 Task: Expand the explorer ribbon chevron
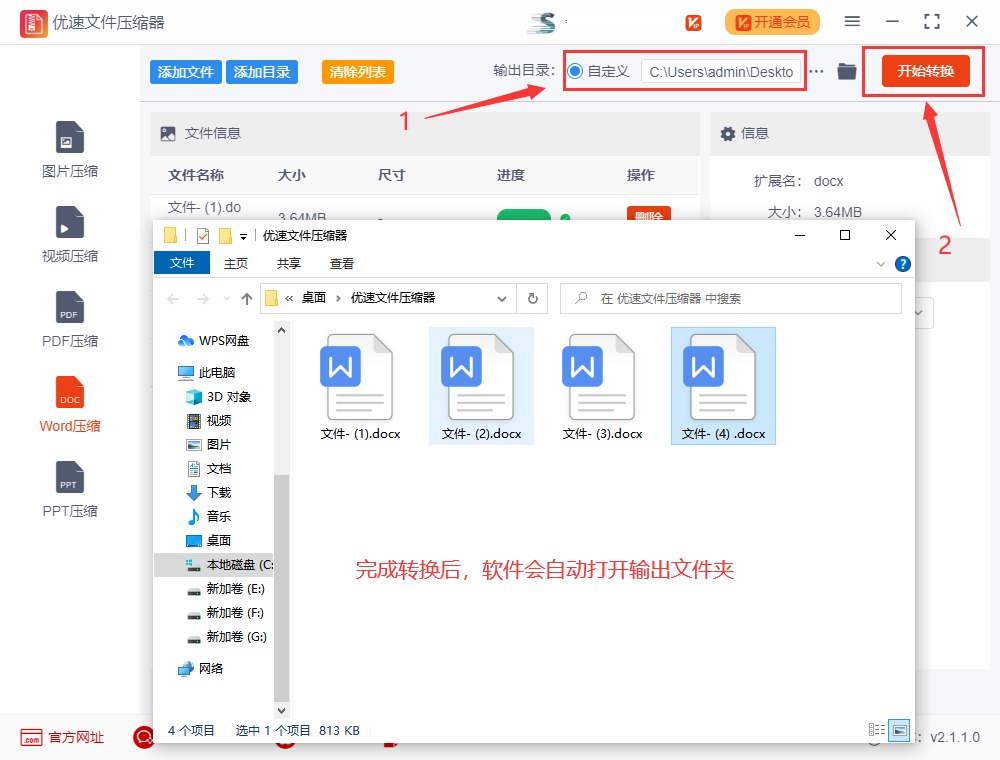pyautogui.click(x=881, y=264)
